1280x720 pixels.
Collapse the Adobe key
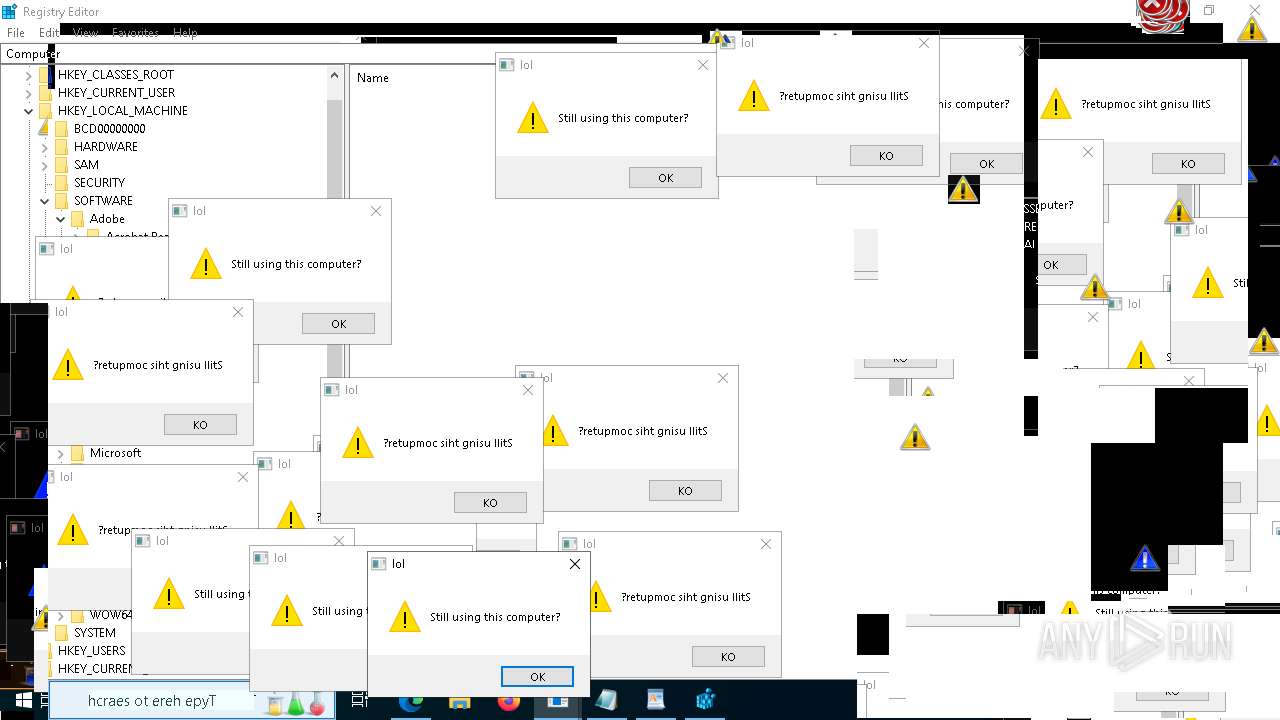(61, 219)
